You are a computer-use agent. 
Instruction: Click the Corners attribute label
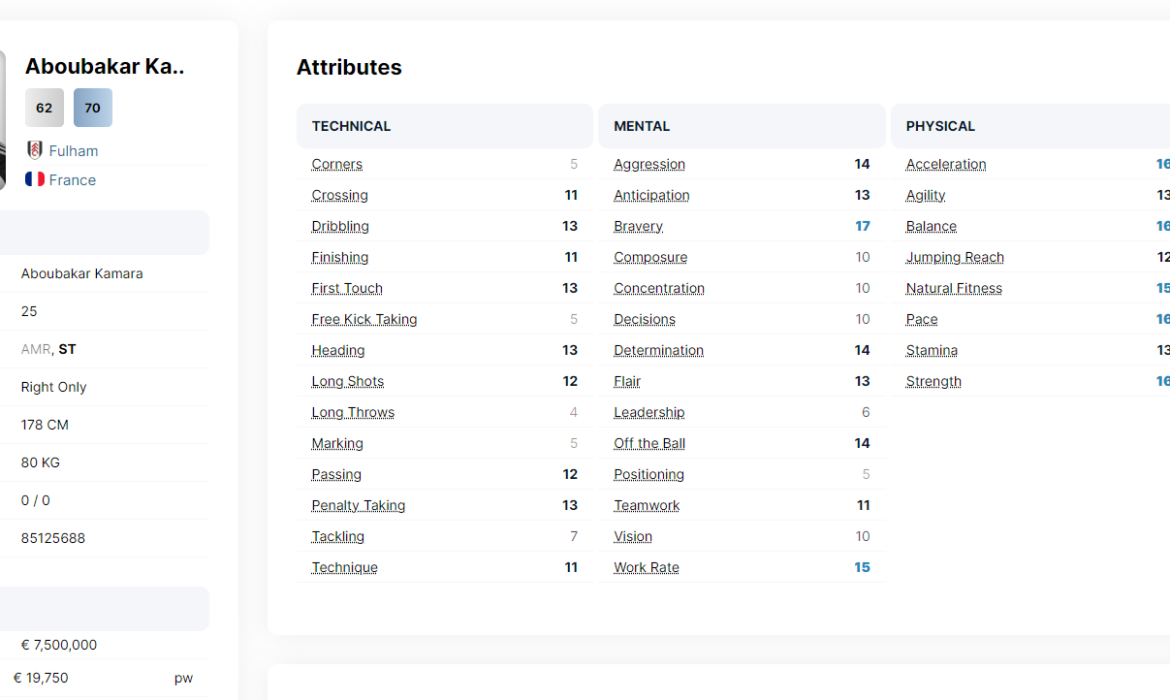(x=337, y=164)
